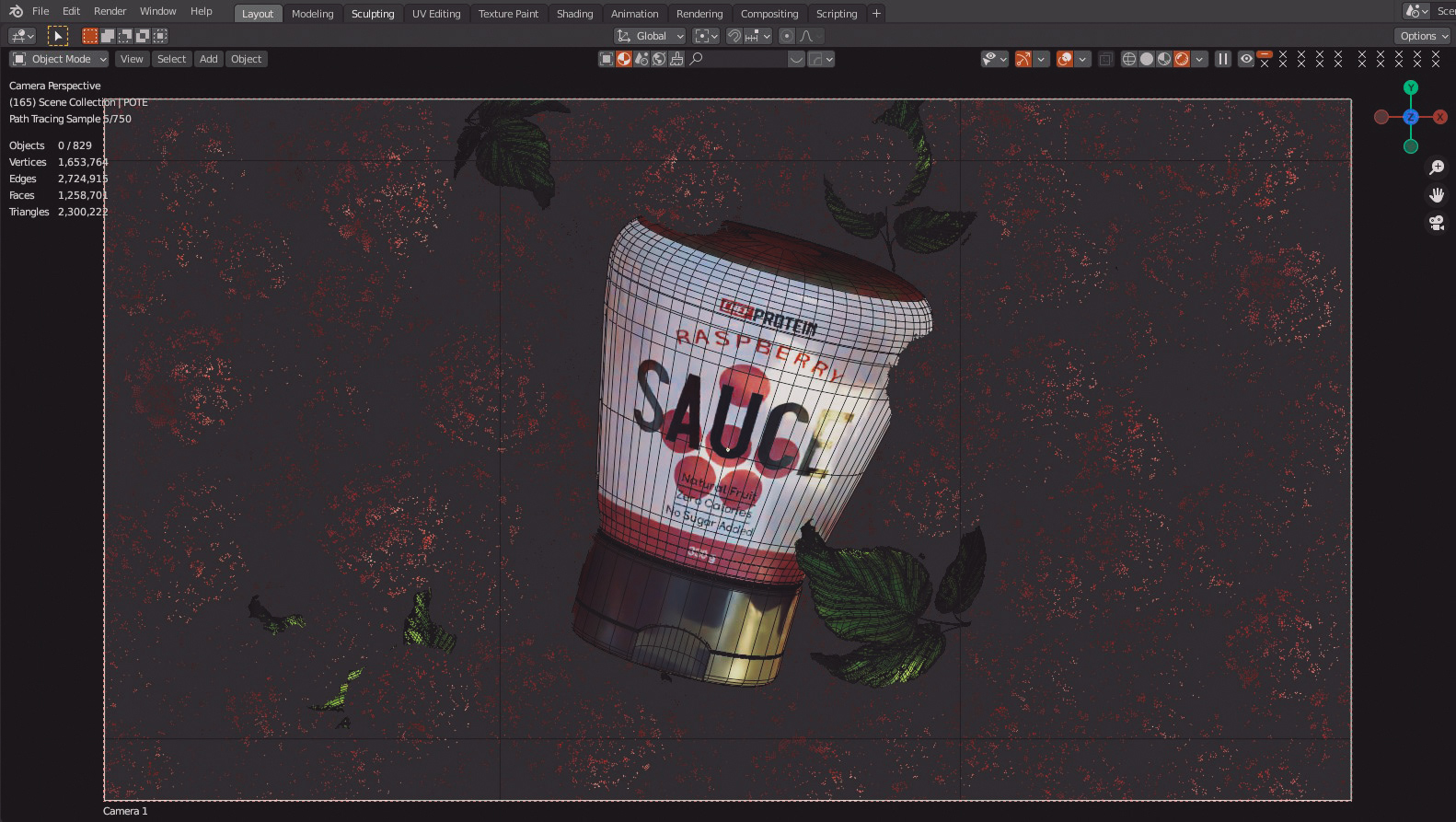The image size is (1456, 822).
Task: Choose Subtract selection mode icon
Action: click(125, 36)
